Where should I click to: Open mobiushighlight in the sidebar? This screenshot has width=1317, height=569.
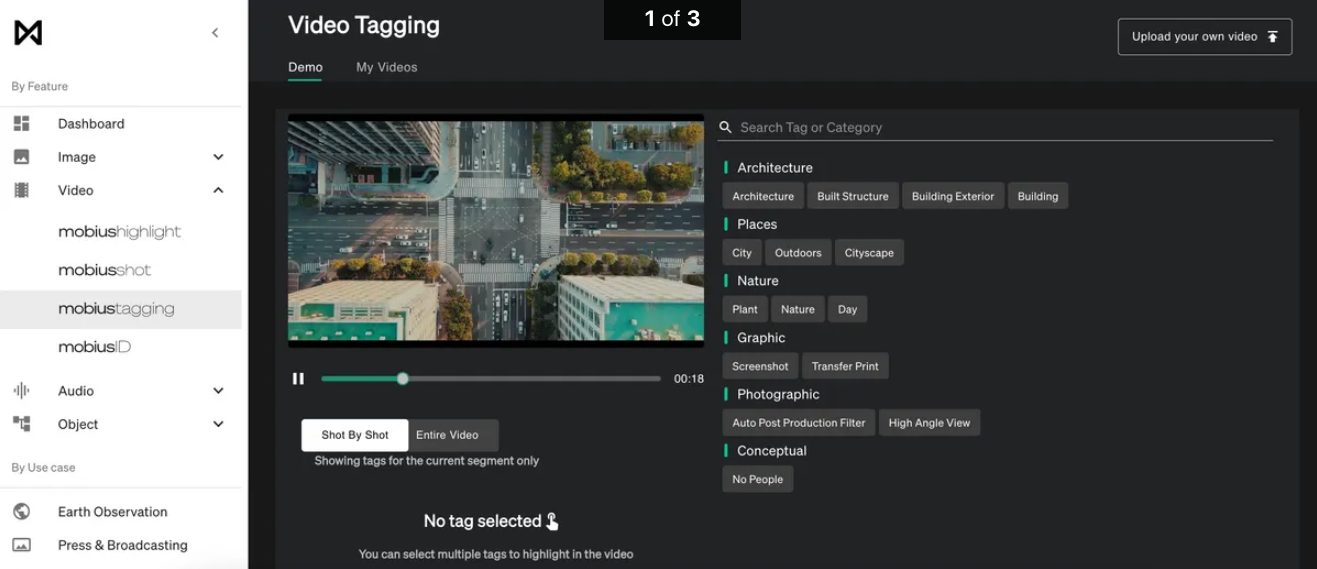119,232
